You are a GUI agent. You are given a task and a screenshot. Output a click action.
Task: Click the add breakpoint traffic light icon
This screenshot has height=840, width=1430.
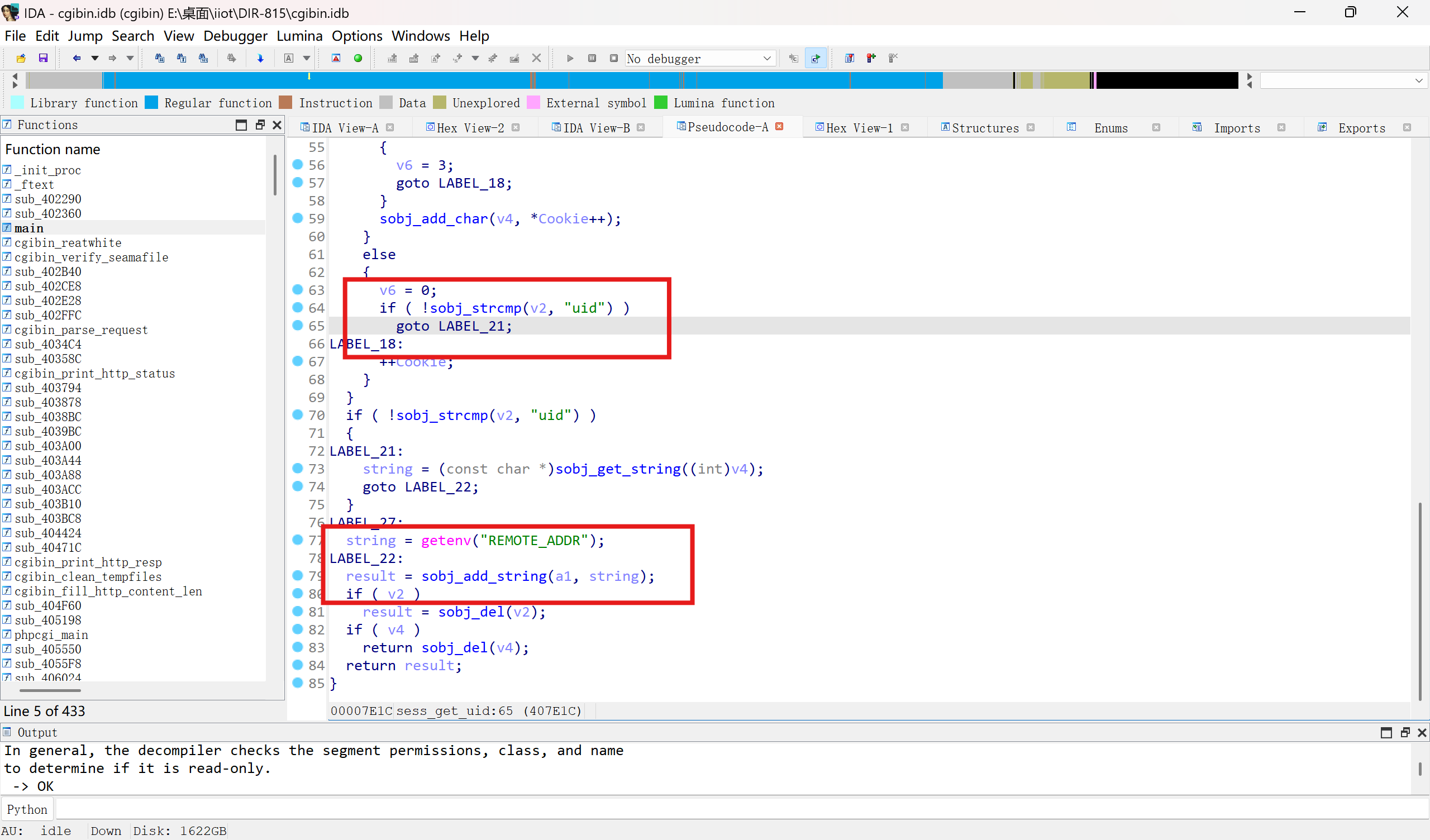871,58
